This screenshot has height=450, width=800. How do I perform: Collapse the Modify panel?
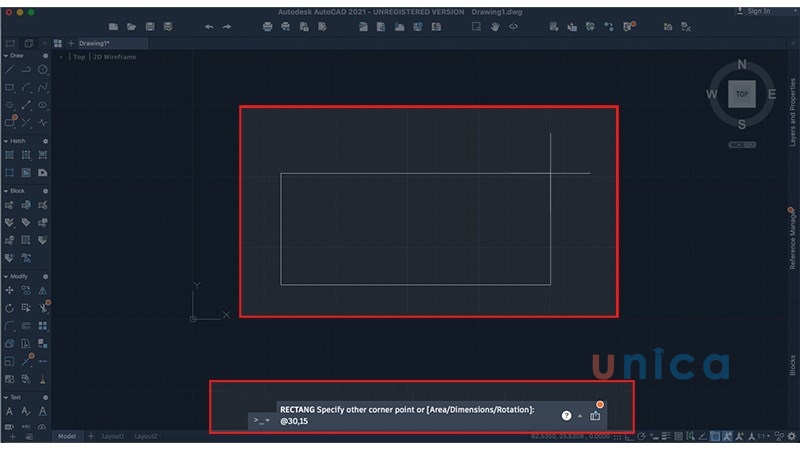point(6,276)
